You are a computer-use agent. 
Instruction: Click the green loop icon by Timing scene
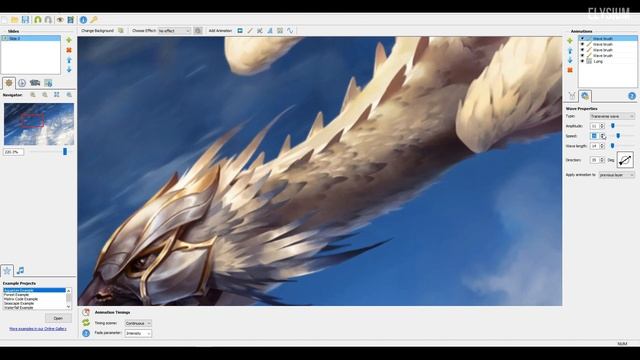pyautogui.click(x=86, y=323)
